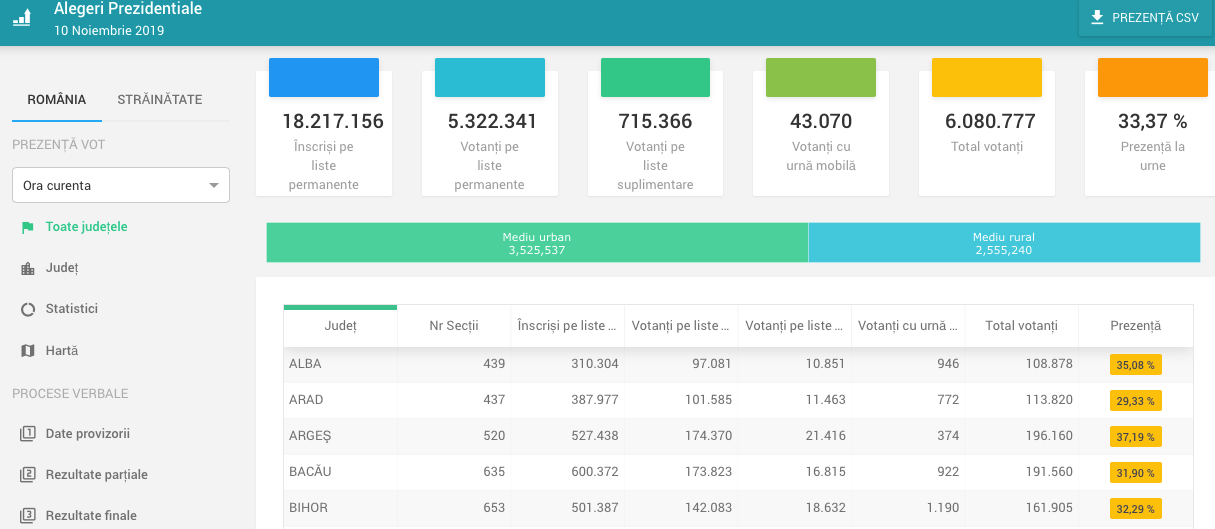Download the PREZENȚĂ CSV file
Viewport: 1215px width, 529px height.
1146,18
